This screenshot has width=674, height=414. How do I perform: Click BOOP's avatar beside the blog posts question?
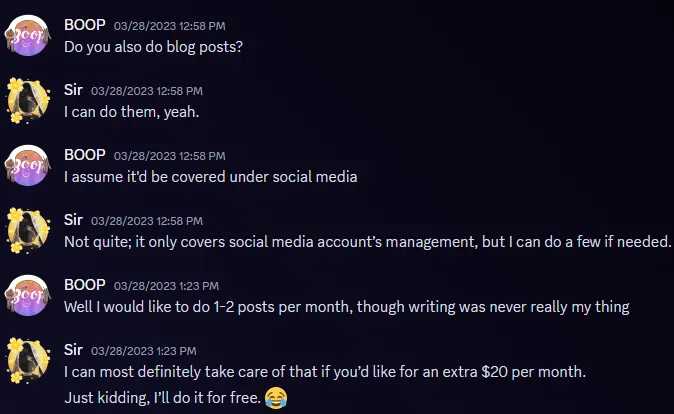tap(28, 35)
